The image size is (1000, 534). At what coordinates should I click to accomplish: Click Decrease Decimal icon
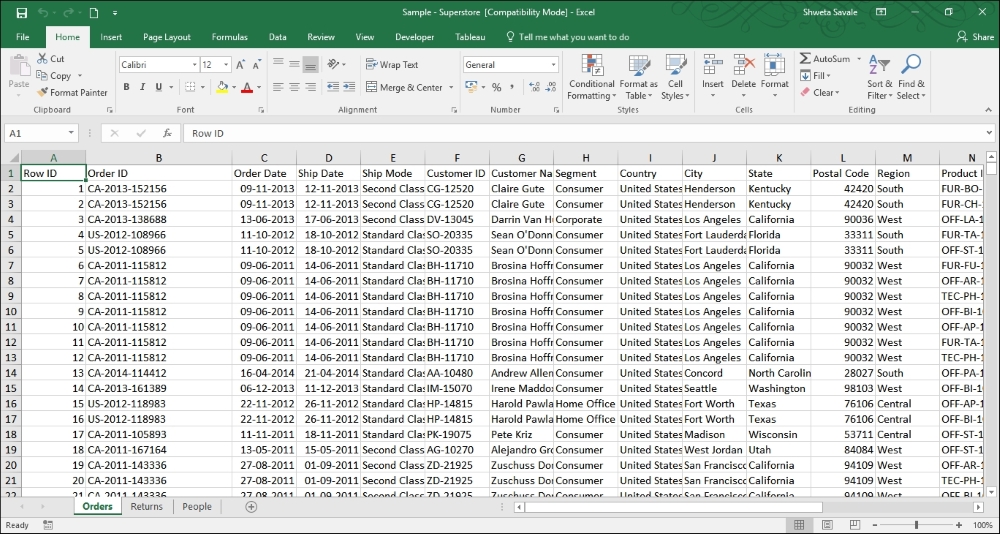click(x=550, y=87)
